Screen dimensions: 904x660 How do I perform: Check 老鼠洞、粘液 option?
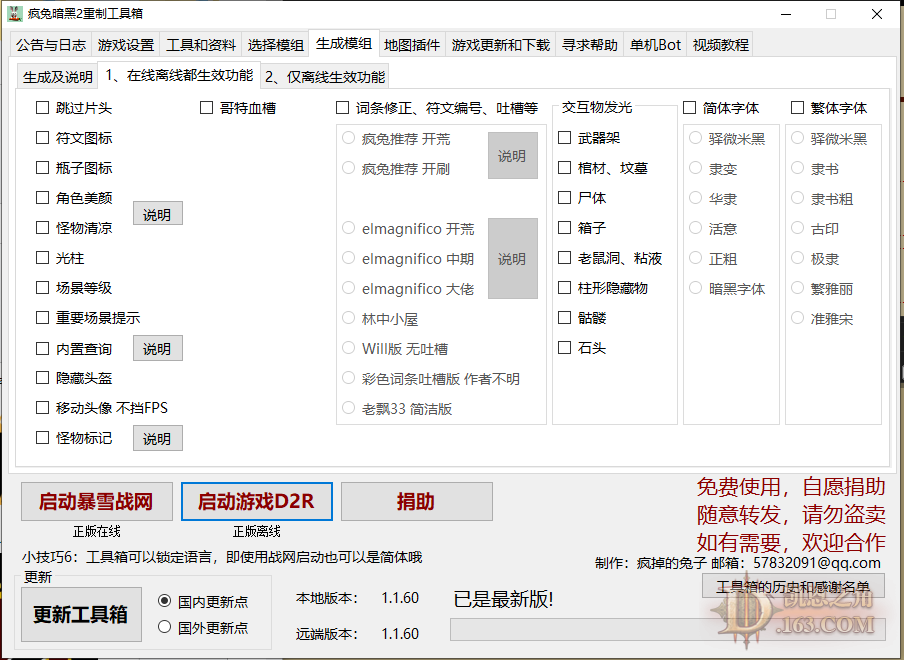tap(564, 258)
